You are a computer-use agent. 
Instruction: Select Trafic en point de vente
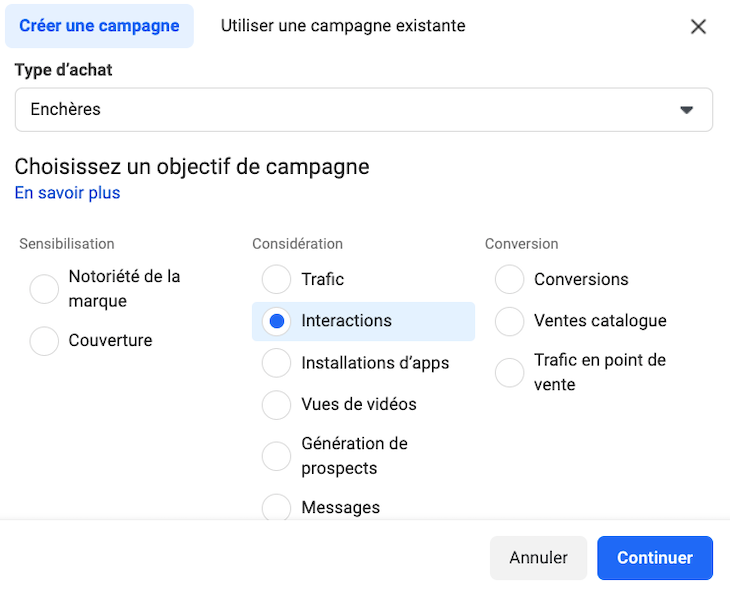click(510, 372)
